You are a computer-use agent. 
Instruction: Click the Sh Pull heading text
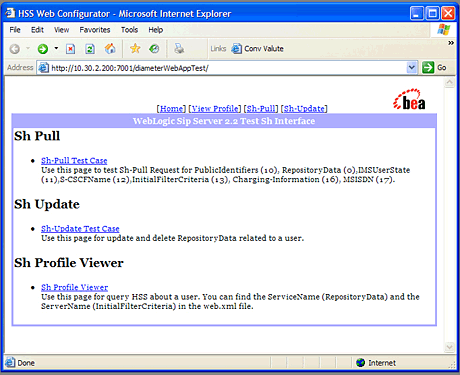tap(37, 136)
